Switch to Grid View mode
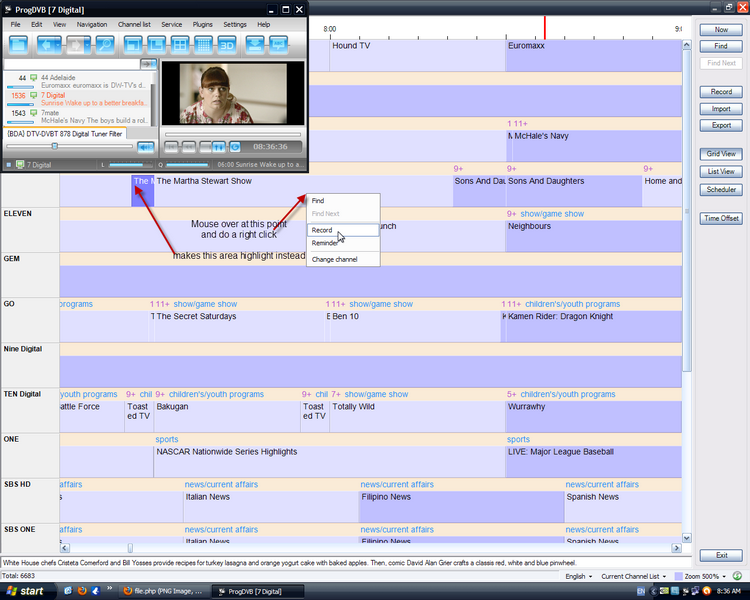 721,154
